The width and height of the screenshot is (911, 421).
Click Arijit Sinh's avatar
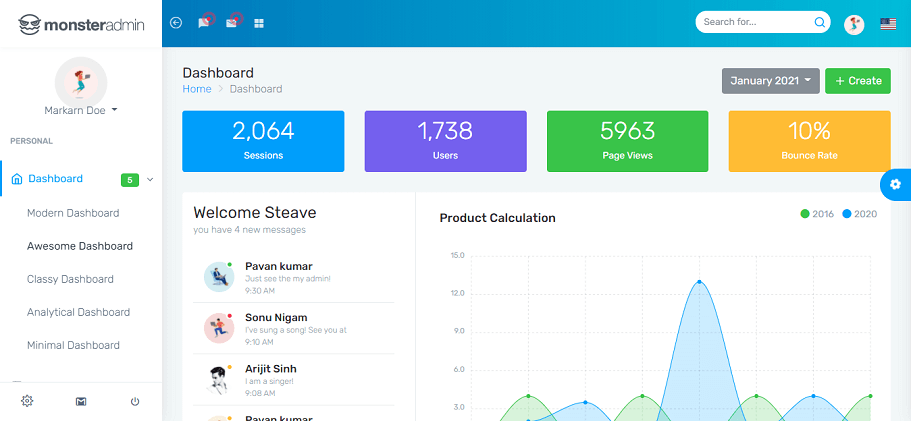[x=218, y=379]
